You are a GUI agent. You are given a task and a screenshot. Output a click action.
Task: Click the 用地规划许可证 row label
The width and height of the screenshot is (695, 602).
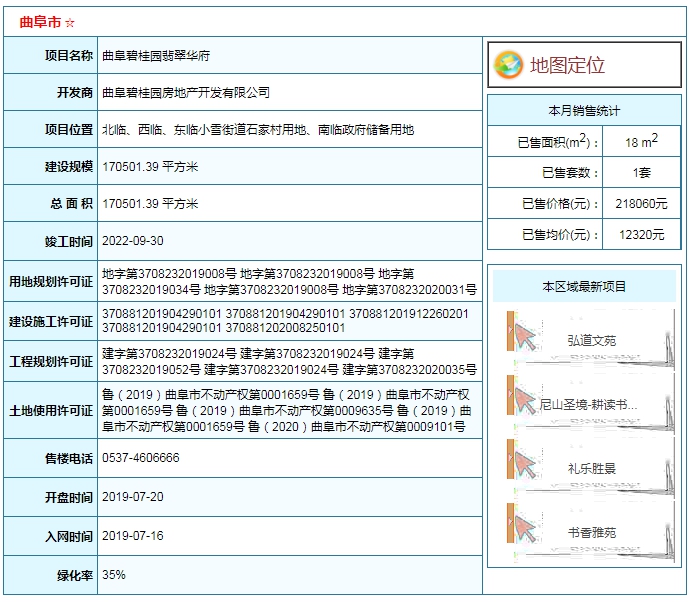coord(51,282)
